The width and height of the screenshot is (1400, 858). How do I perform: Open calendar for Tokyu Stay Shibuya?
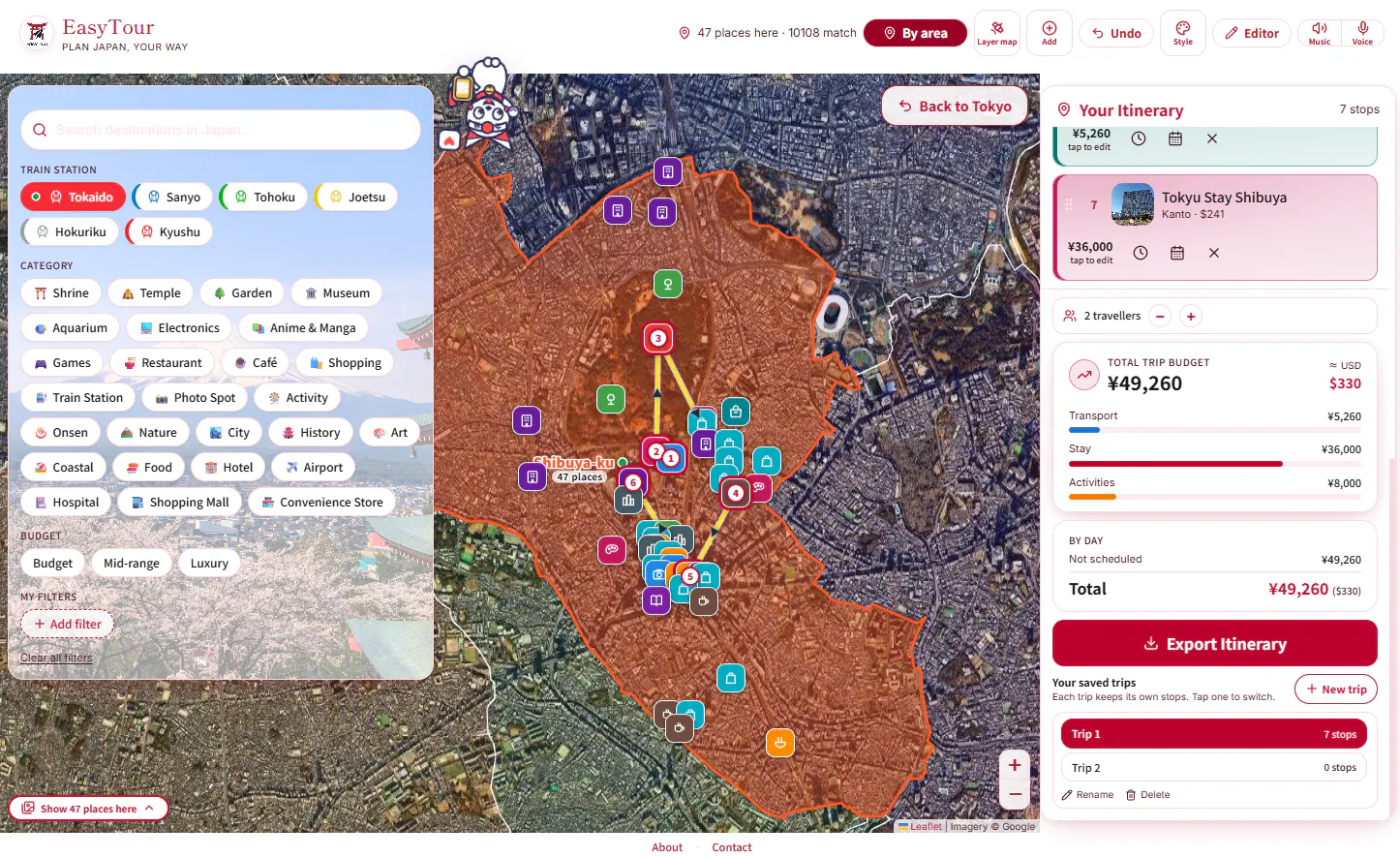tap(1177, 253)
